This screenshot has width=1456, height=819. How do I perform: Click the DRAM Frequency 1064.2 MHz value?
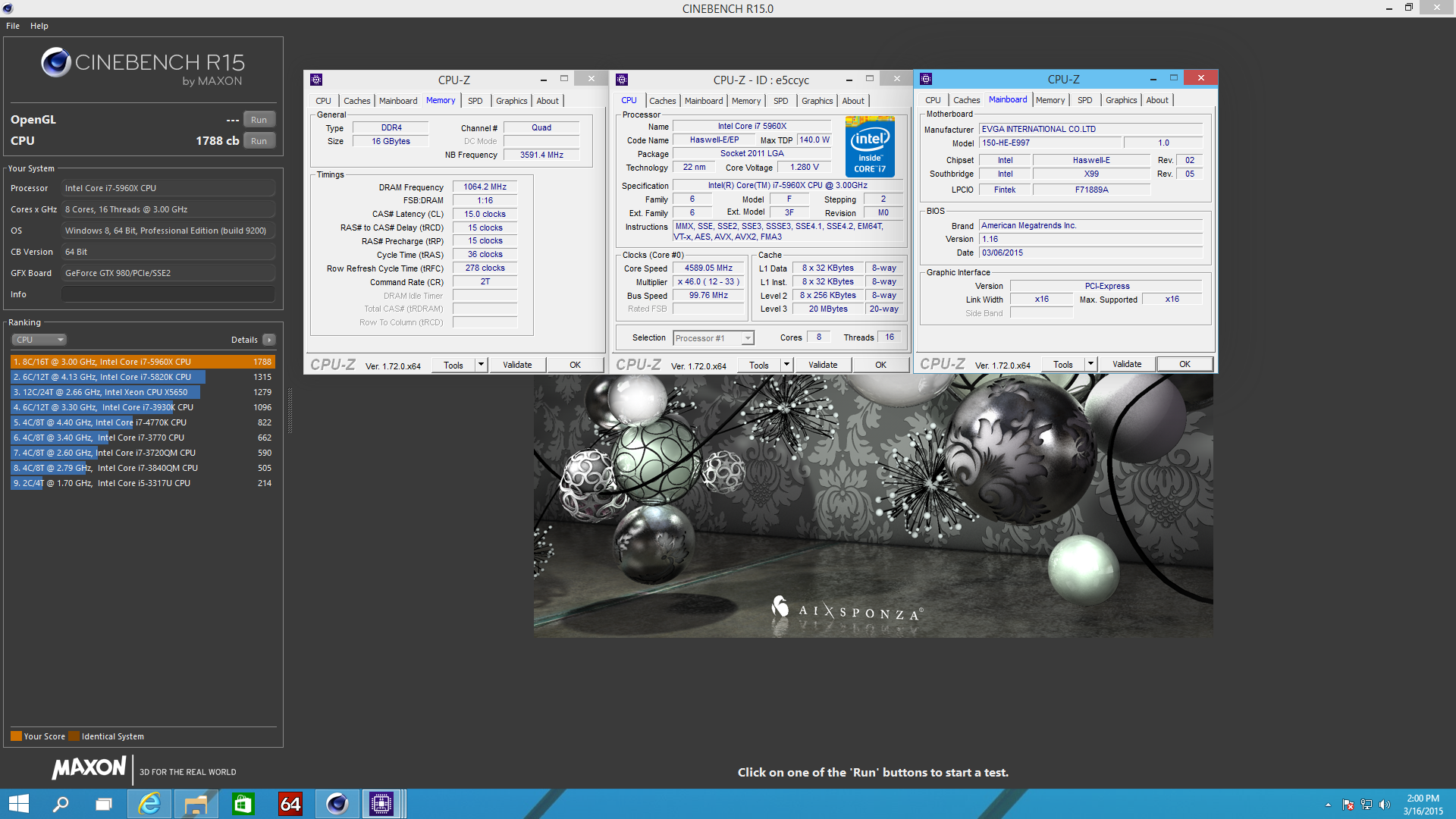tap(485, 187)
